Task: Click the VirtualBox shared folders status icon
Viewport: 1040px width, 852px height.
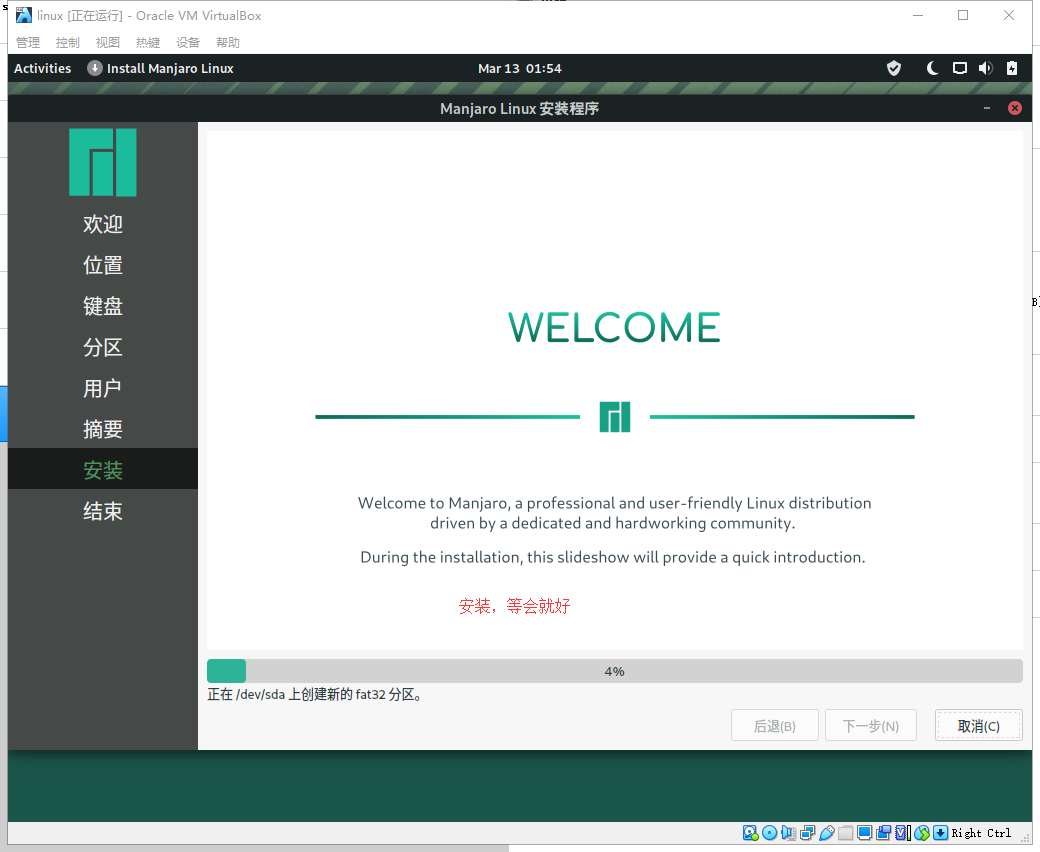Action: (846, 833)
